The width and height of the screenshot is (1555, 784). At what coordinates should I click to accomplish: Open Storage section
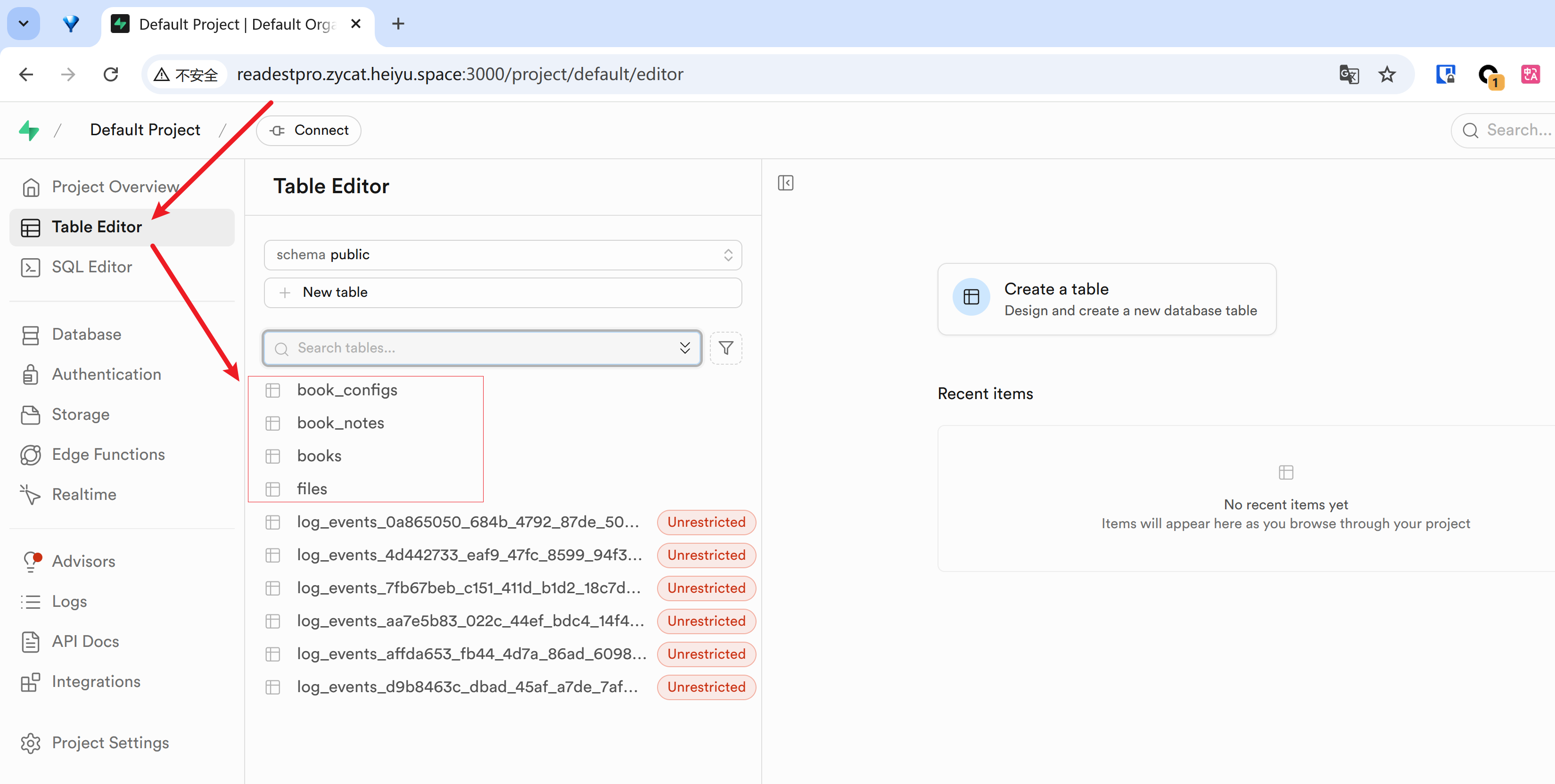pyautogui.click(x=121, y=415)
